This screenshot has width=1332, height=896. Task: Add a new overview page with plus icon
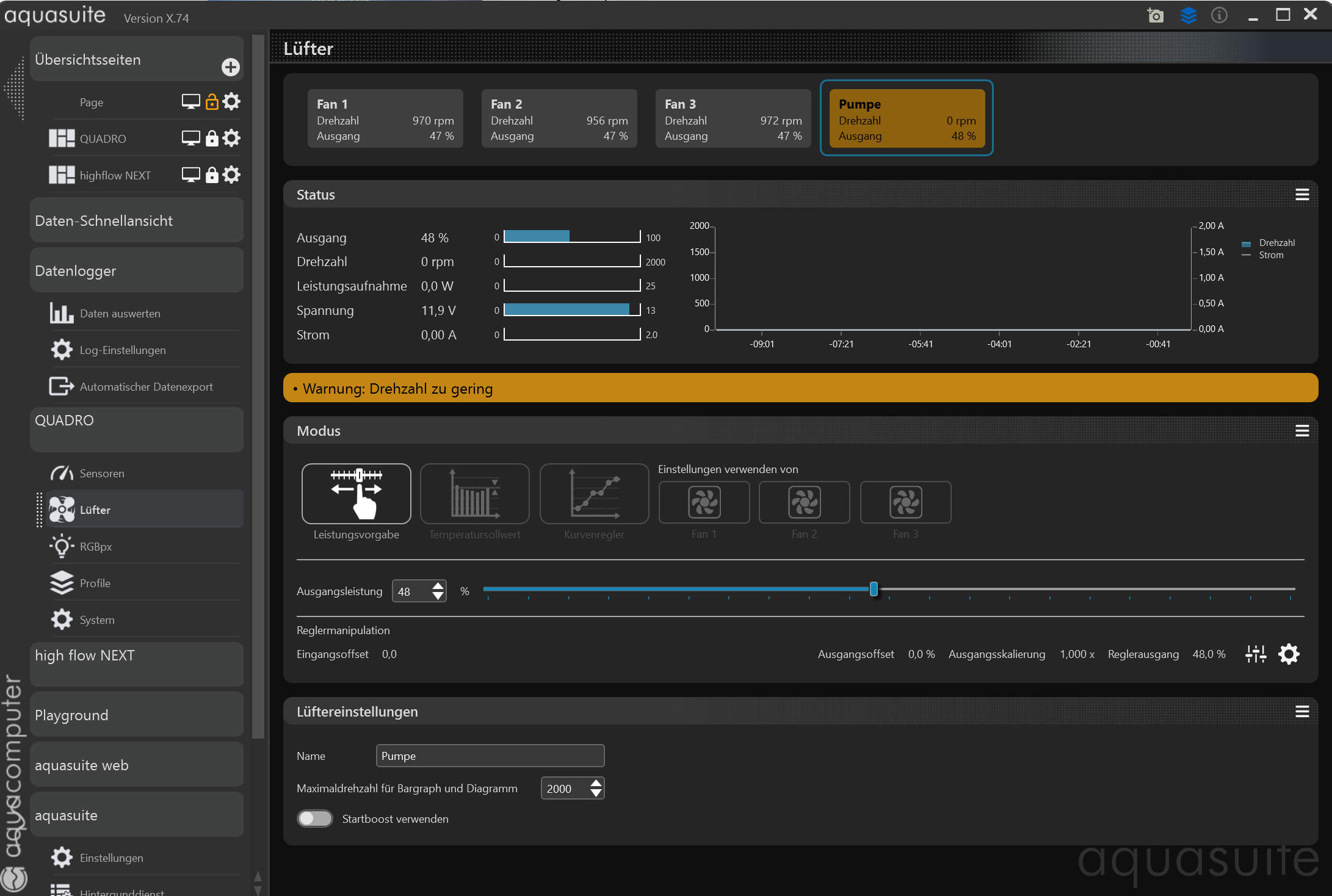pos(230,67)
